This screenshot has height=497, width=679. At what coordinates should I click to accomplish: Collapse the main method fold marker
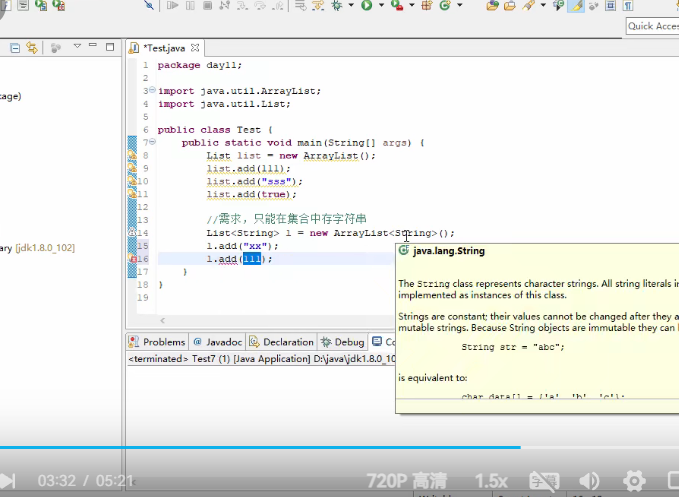click(151, 143)
